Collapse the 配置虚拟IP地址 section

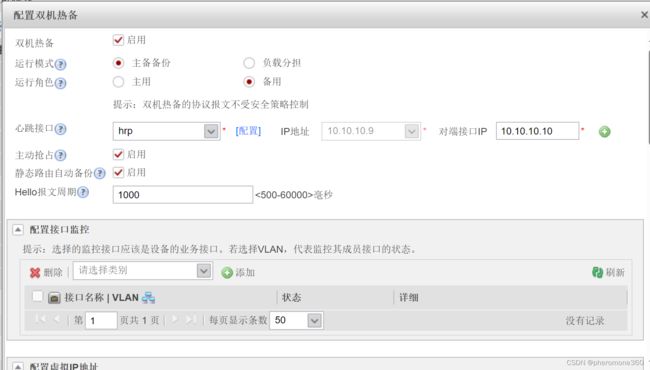point(18,366)
